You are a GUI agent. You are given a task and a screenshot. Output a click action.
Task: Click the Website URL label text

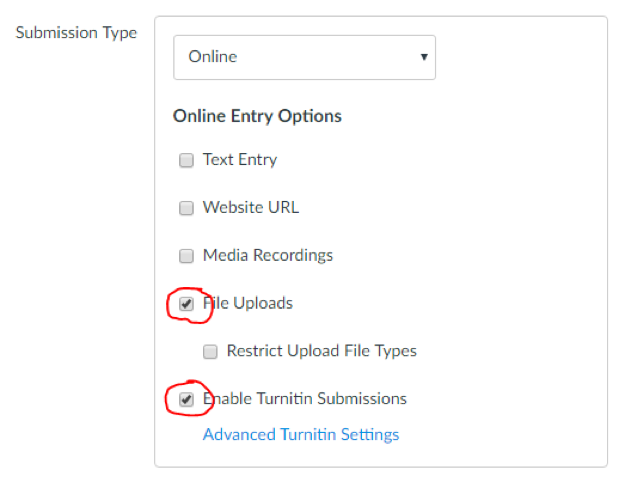point(251,207)
